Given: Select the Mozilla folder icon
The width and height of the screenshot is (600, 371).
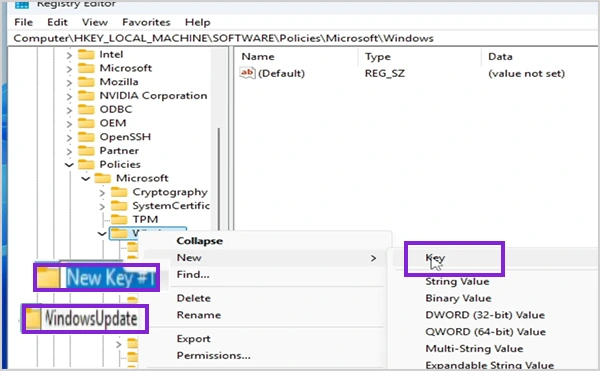Looking at the screenshot, I should pos(86,82).
